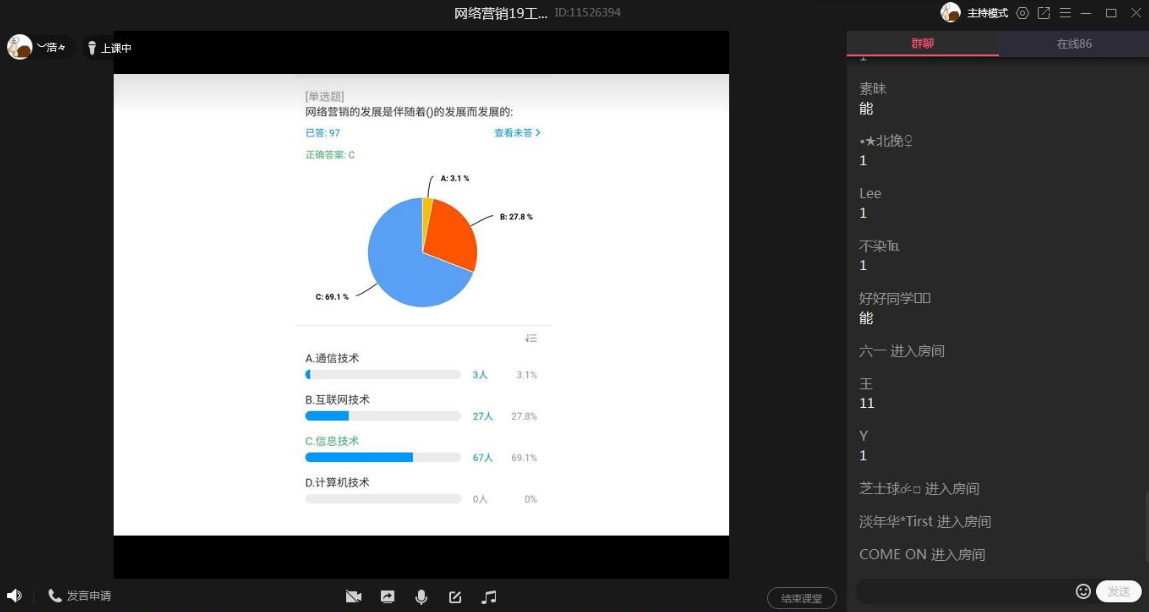This screenshot has width=1149, height=612.
Task: Toggle the speaker volume icon
Action: tap(14, 596)
